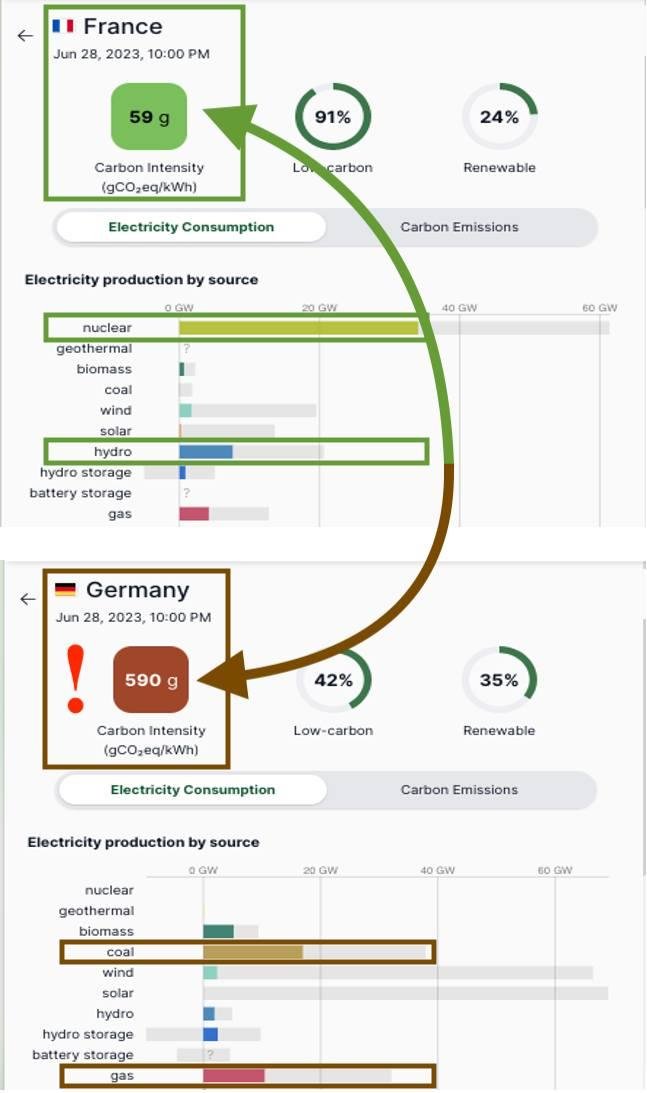The height and width of the screenshot is (1093, 647).
Task: Click the coal bar in Germany chart
Action: click(x=252, y=952)
